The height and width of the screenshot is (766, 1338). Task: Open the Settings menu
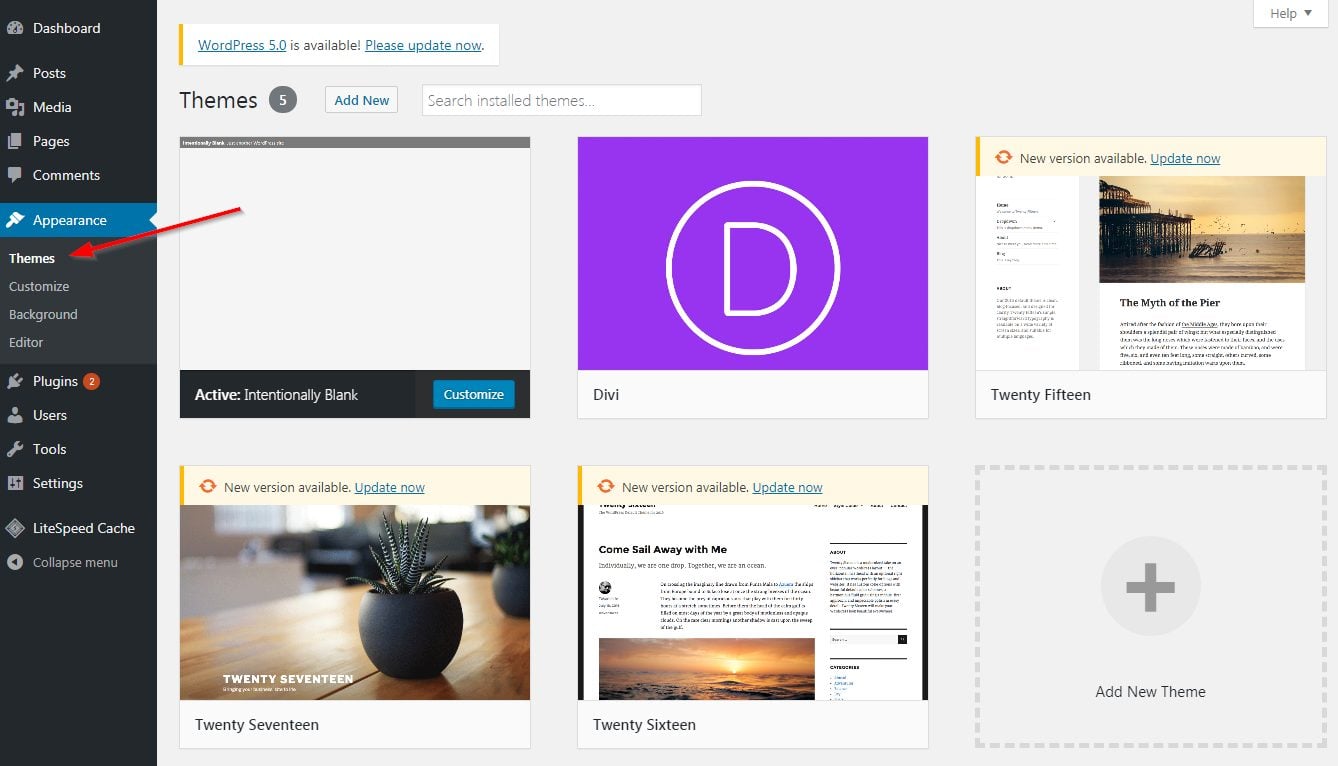78,483
